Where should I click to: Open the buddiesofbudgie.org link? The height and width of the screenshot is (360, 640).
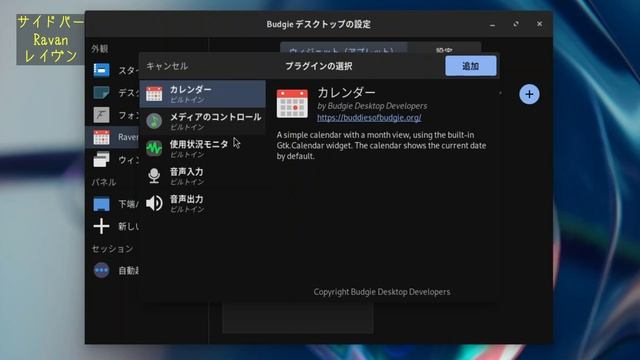(x=369, y=118)
